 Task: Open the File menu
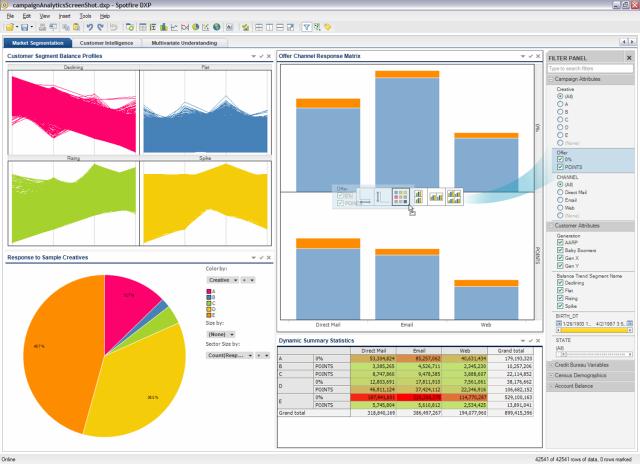pyautogui.click(x=11, y=16)
